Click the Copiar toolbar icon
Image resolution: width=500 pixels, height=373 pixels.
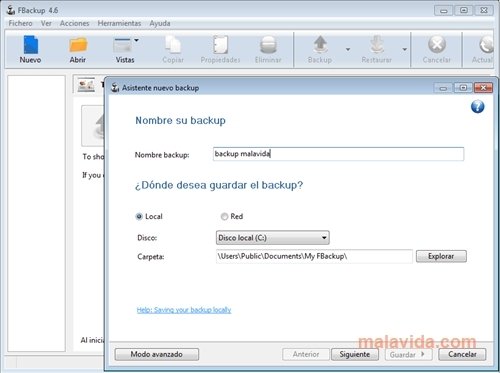[173, 50]
